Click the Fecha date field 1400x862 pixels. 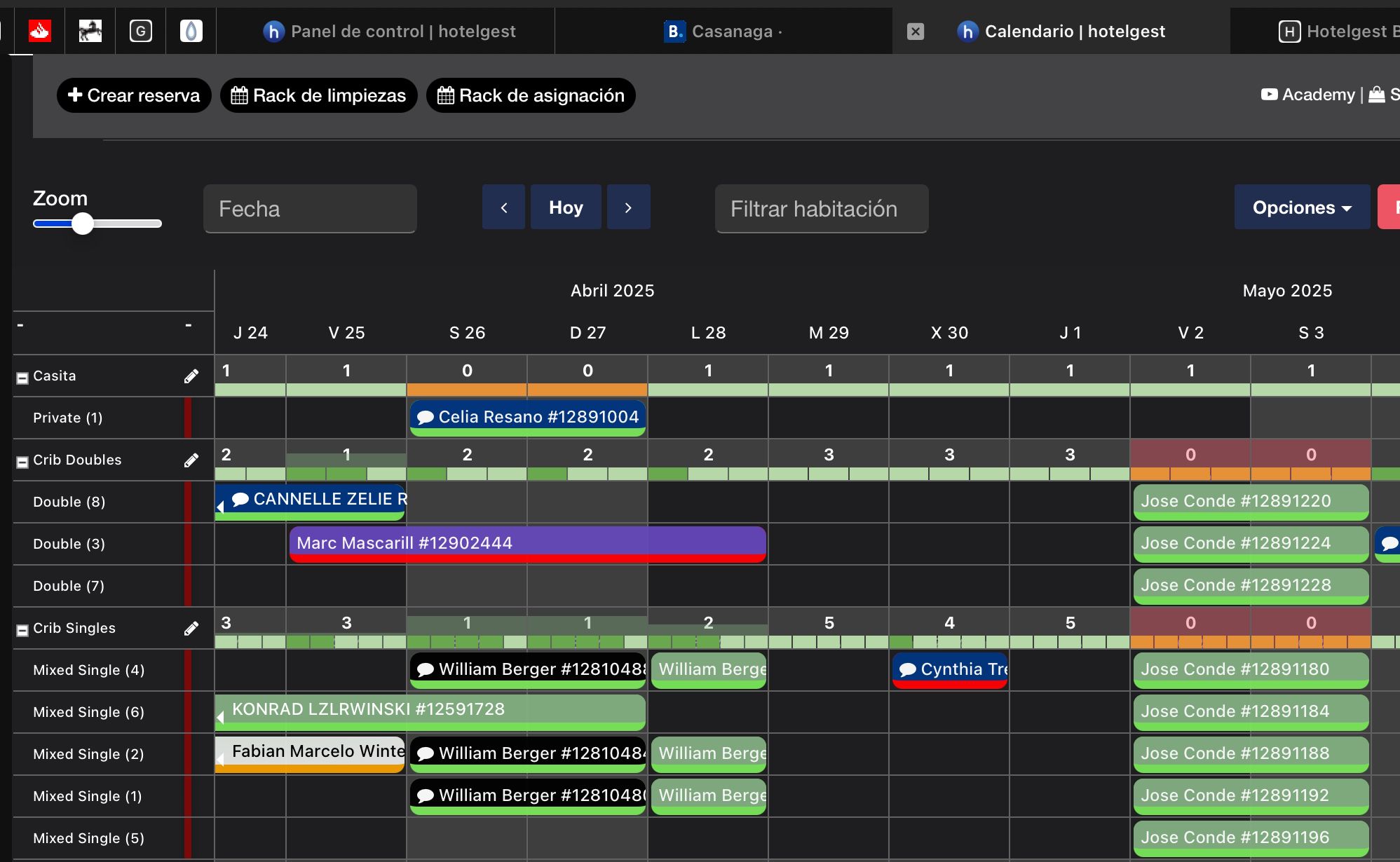(310, 209)
